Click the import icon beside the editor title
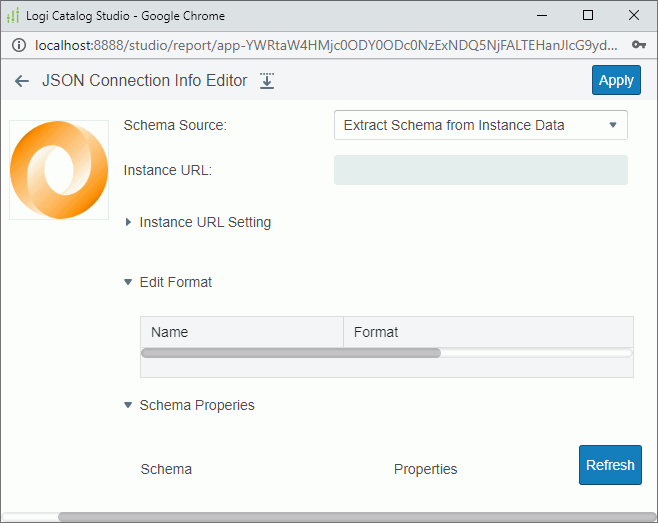Viewport: 658px width, 523px height. (x=266, y=81)
